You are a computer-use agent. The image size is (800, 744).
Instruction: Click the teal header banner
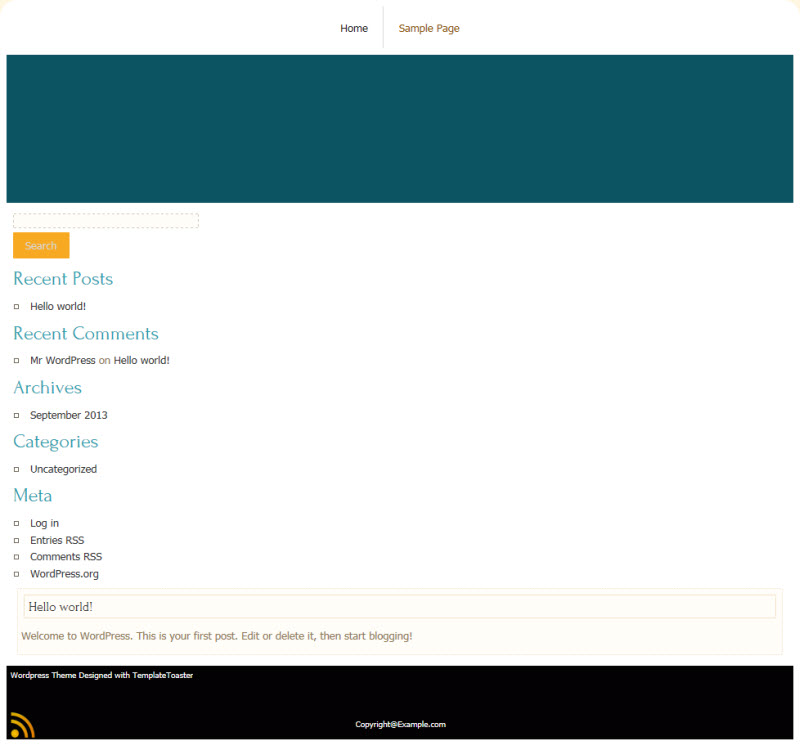[400, 128]
